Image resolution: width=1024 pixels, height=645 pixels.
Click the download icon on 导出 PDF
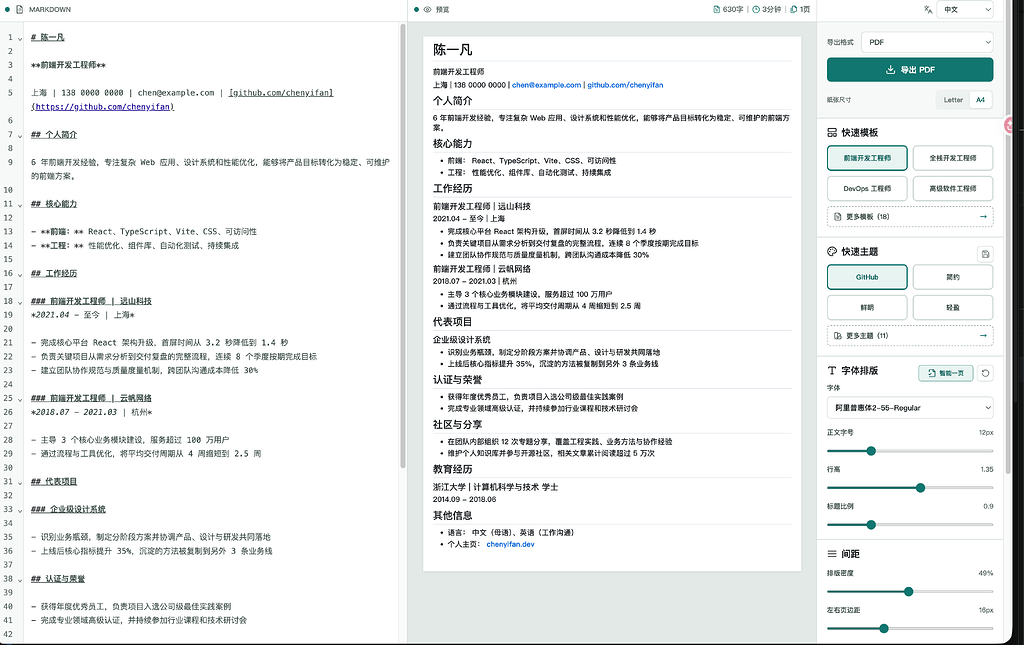point(890,70)
